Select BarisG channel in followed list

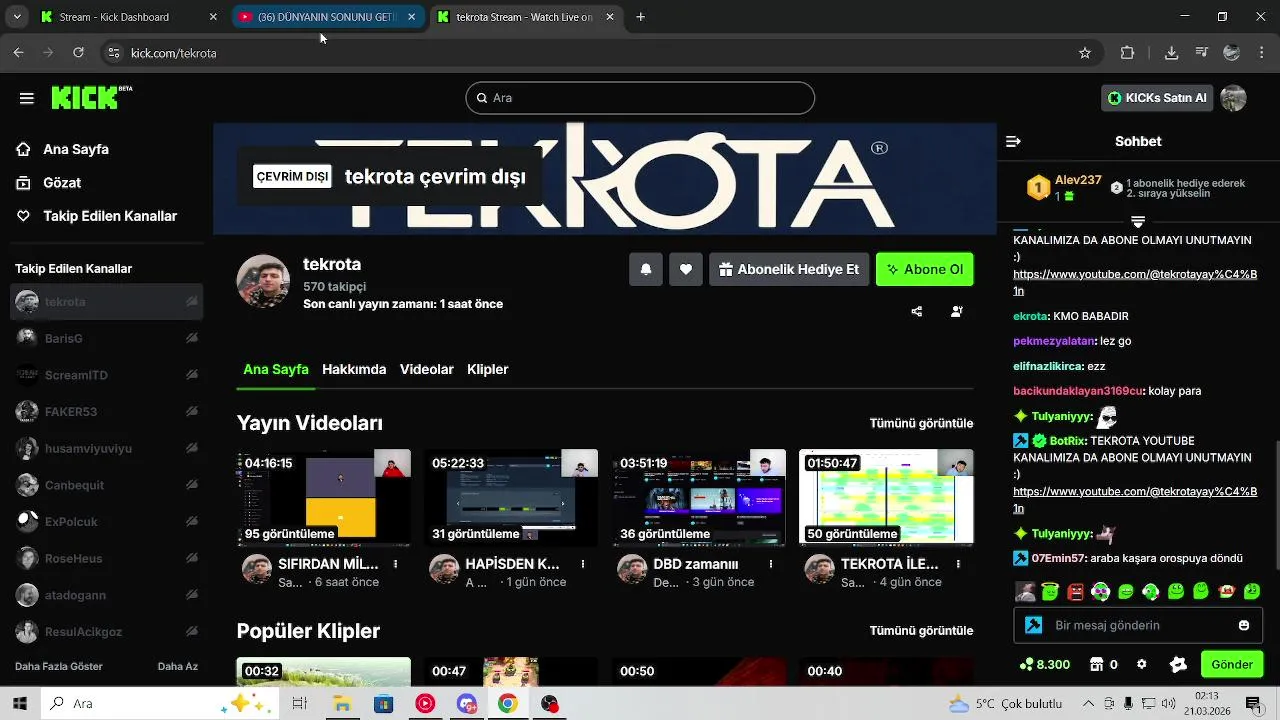point(106,338)
